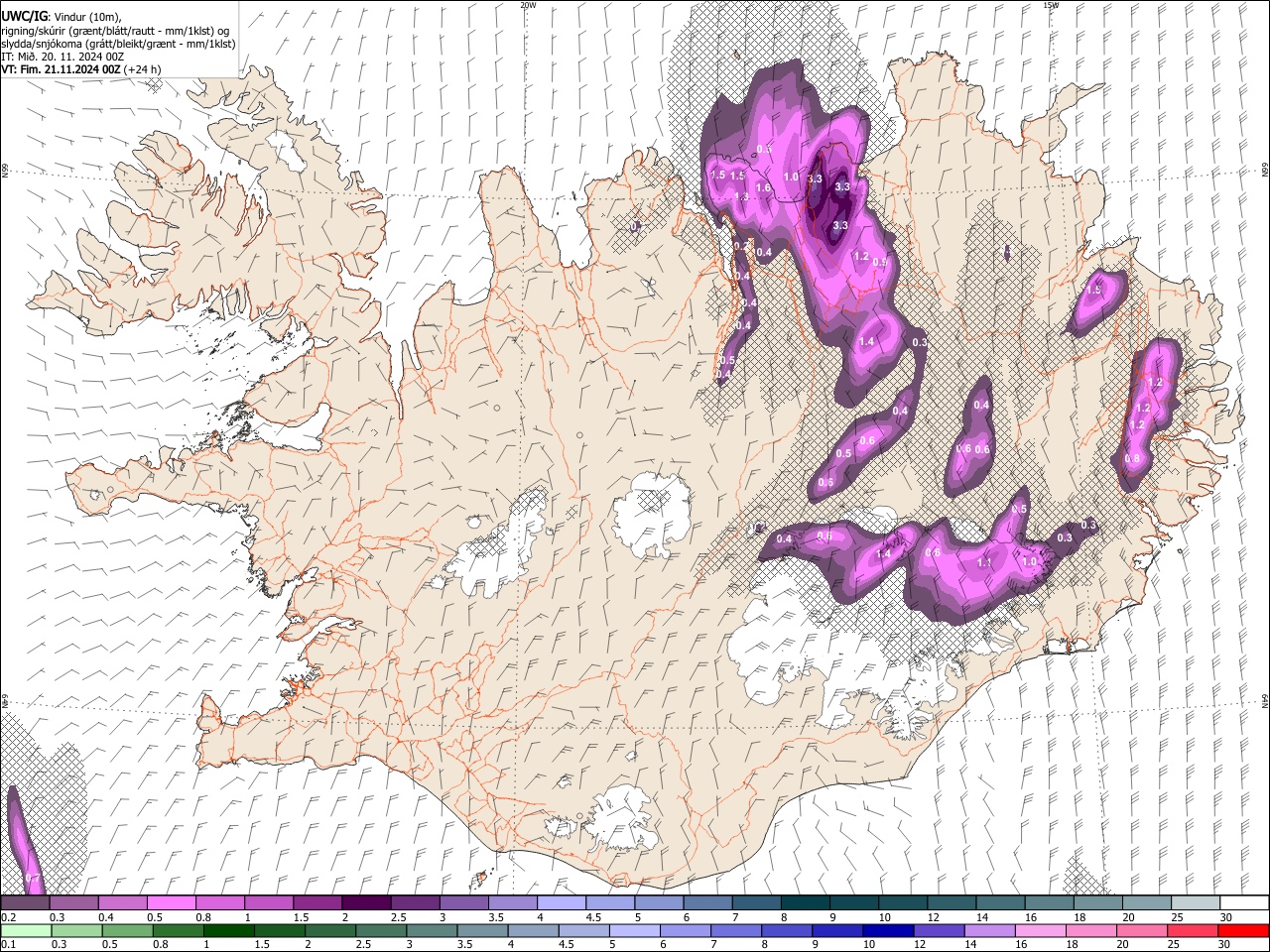Click the white 30+ swatch in upper legend

click(x=1244, y=903)
